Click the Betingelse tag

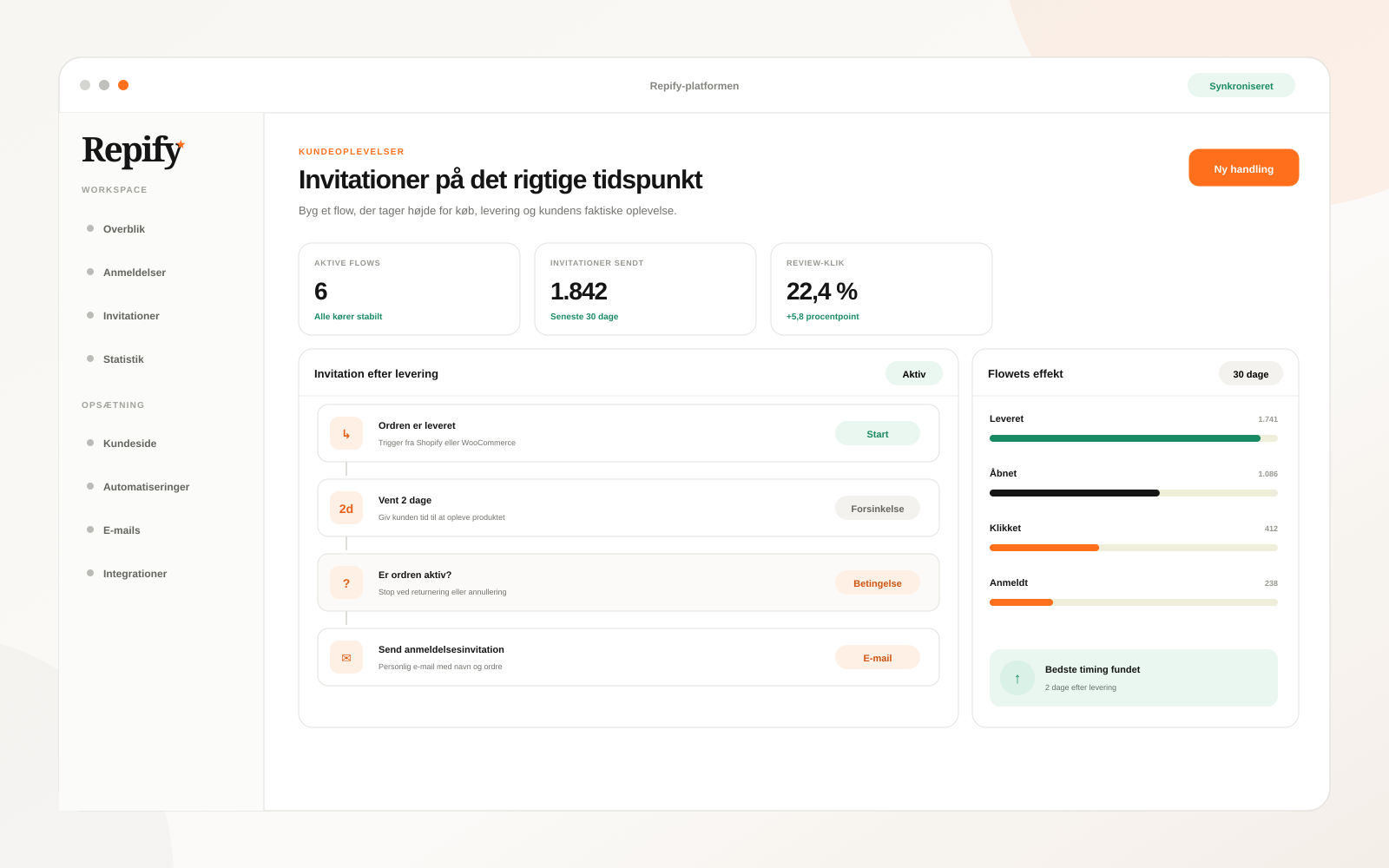[877, 582]
